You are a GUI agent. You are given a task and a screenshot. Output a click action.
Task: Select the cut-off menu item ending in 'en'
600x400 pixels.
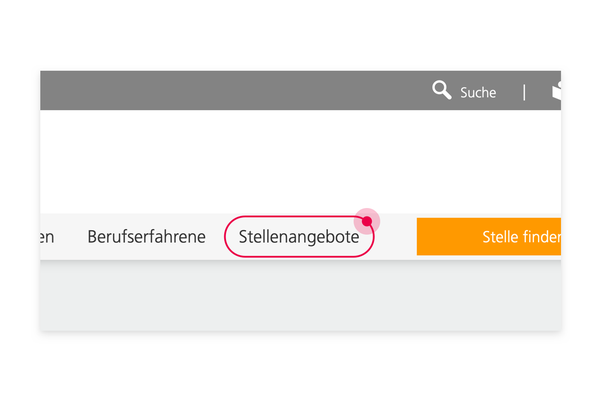(x=47, y=237)
